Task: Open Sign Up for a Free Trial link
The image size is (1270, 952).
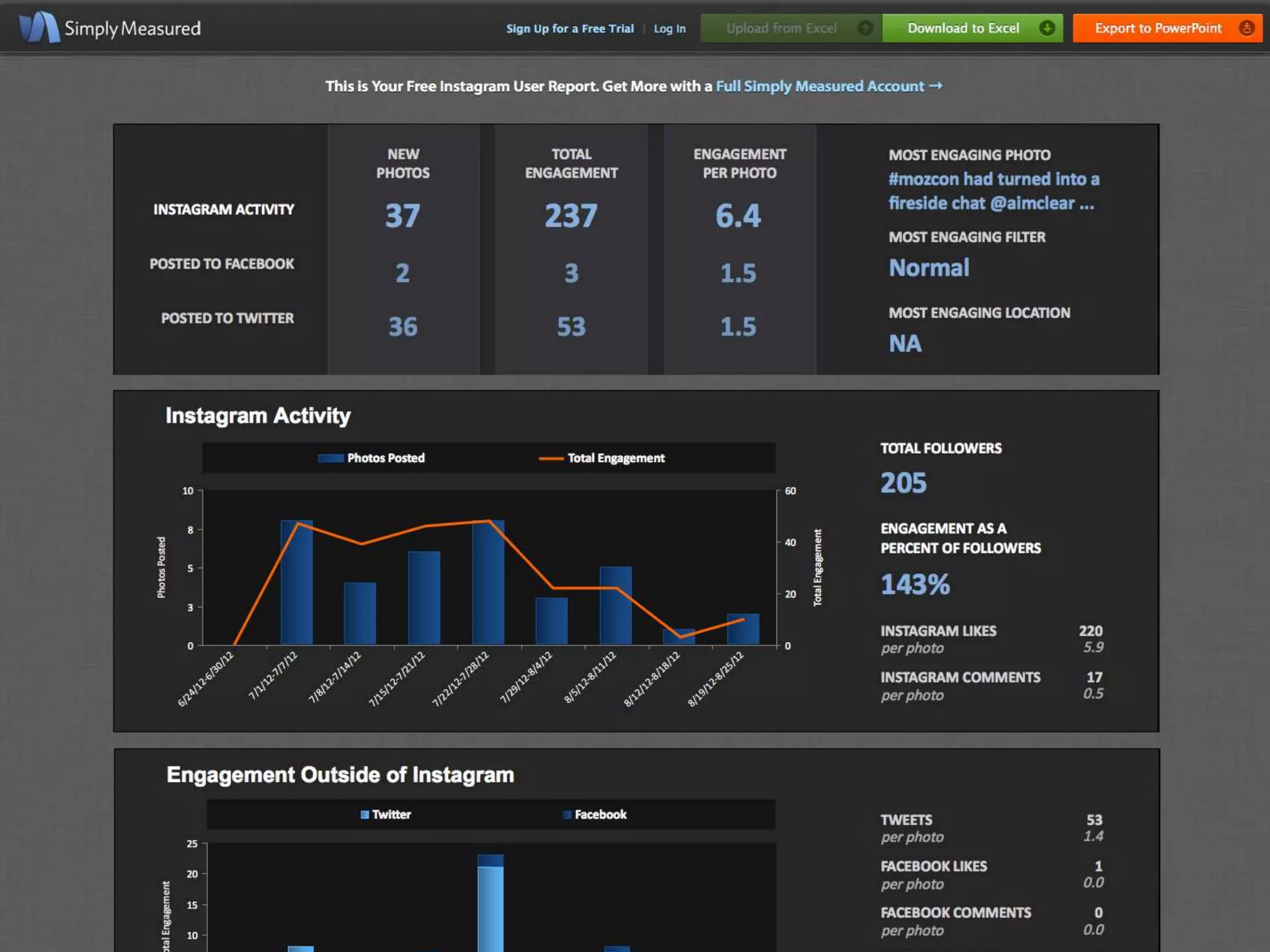Action: tap(569, 29)
